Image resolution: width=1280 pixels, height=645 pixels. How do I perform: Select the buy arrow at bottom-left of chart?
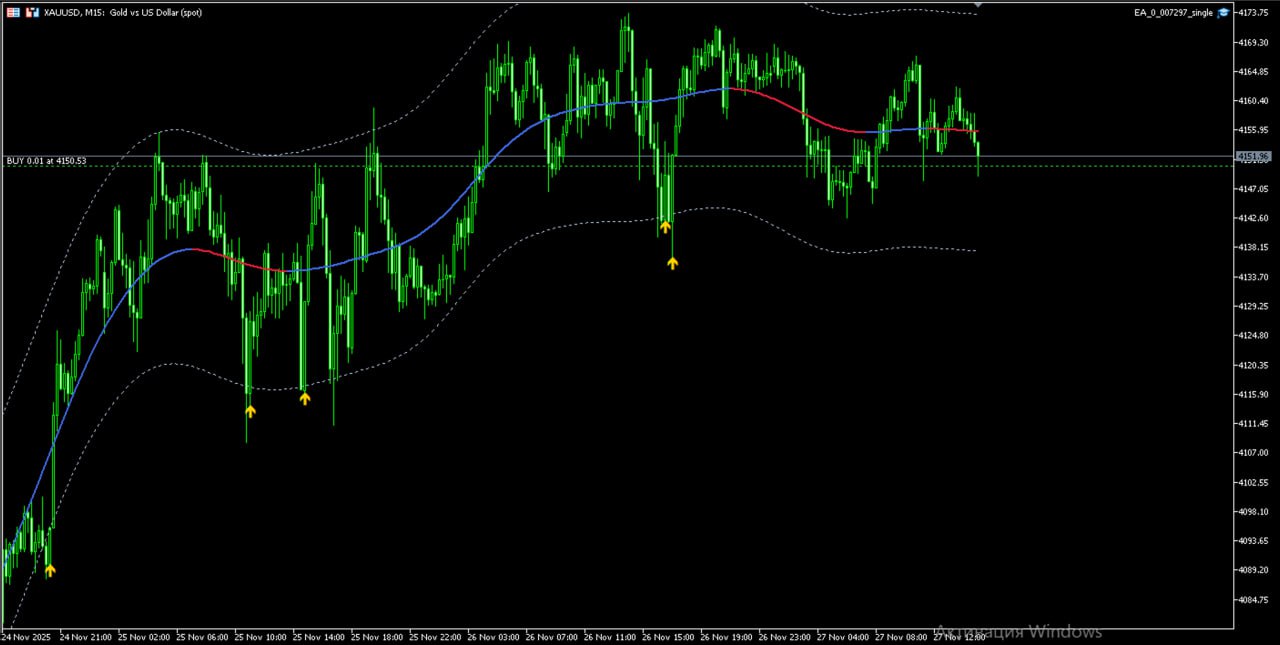click(50, 570)
